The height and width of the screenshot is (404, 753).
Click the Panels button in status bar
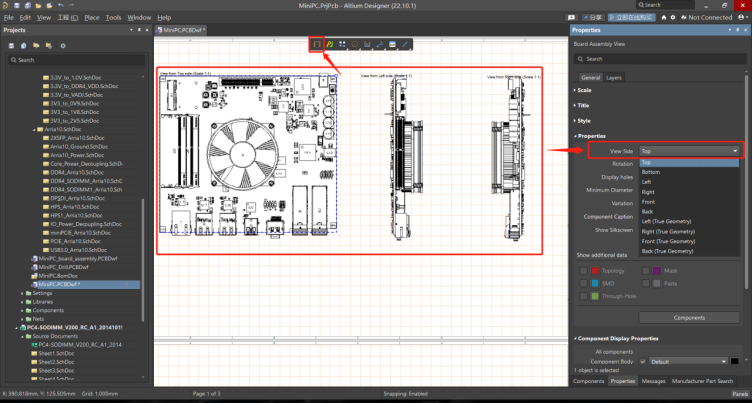[x=738, y=397]
